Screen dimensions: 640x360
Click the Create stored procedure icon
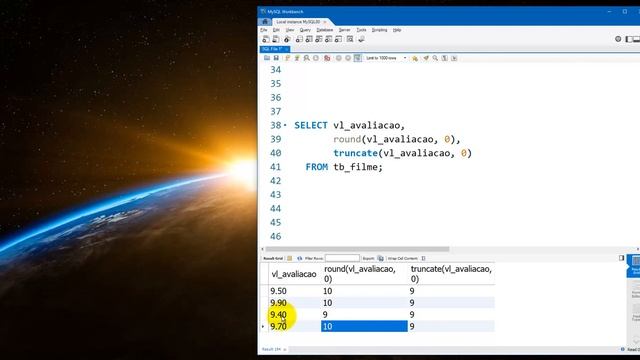(329, 39)
